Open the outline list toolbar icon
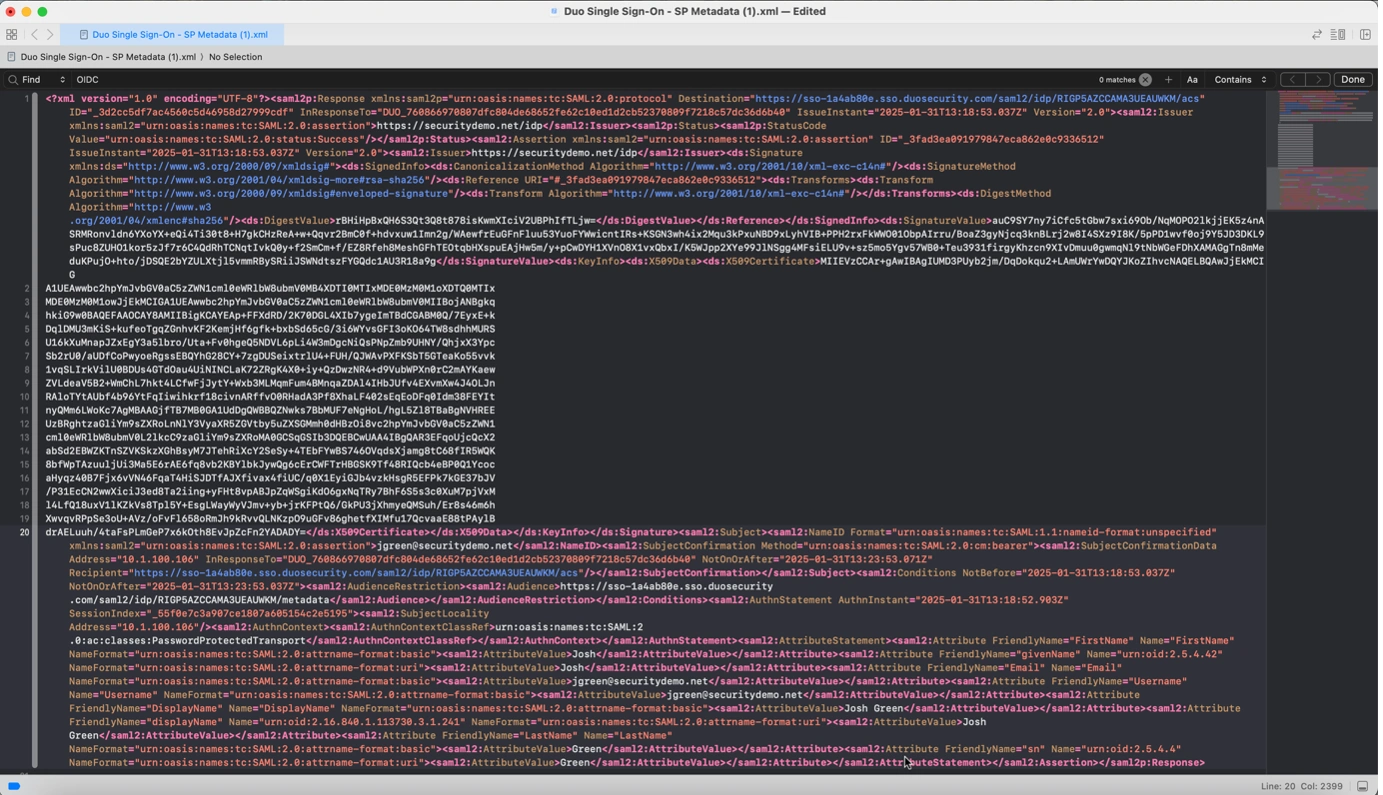This screenshot has width=1383, height=795. (x=1340, y=34)
